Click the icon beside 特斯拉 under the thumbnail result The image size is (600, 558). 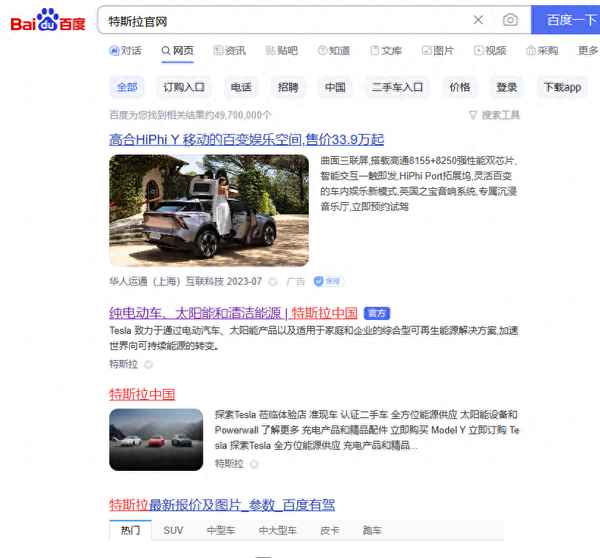pos(254,464)
